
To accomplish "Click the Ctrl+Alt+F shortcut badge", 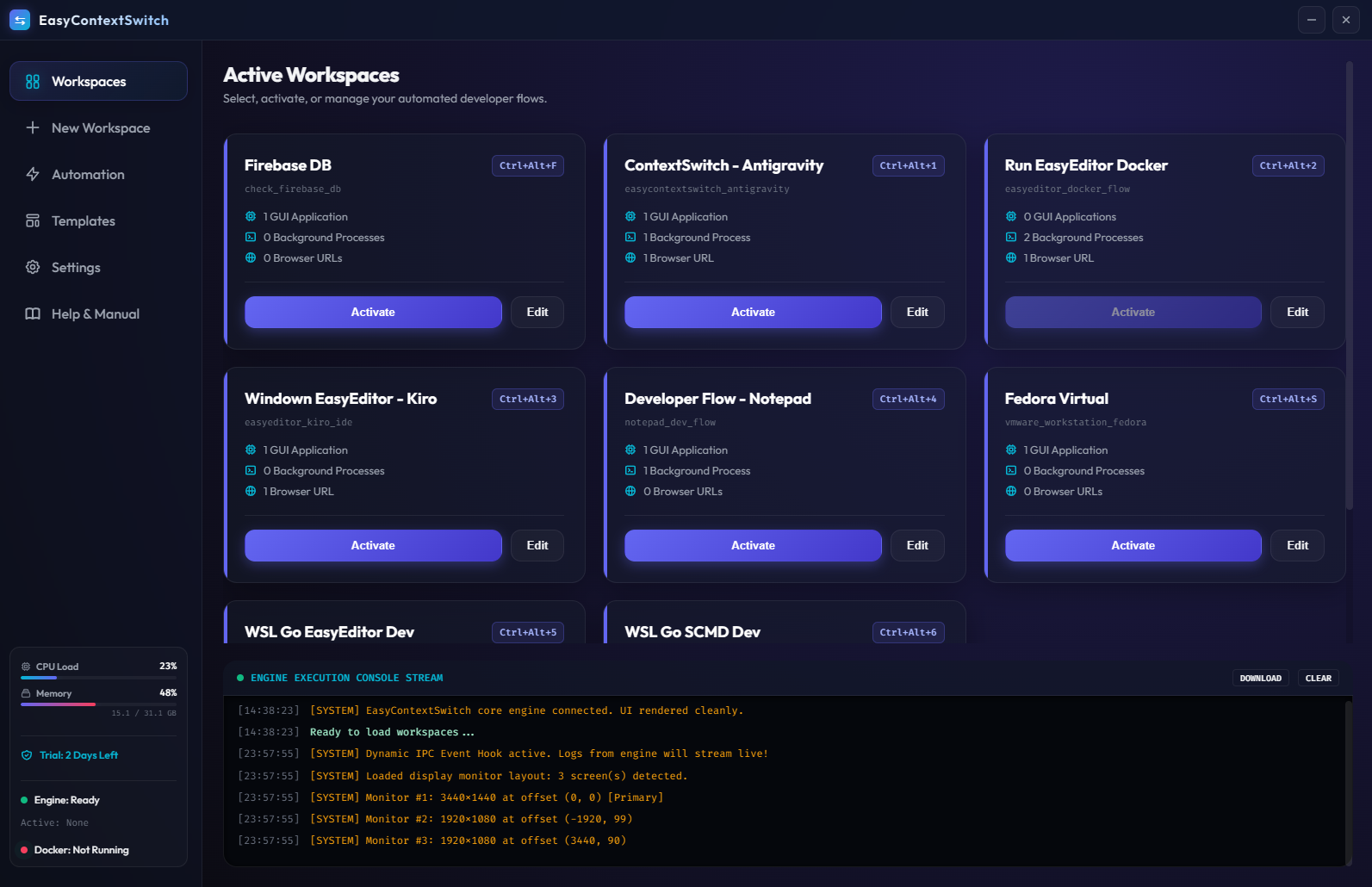I will click(528, 165).
